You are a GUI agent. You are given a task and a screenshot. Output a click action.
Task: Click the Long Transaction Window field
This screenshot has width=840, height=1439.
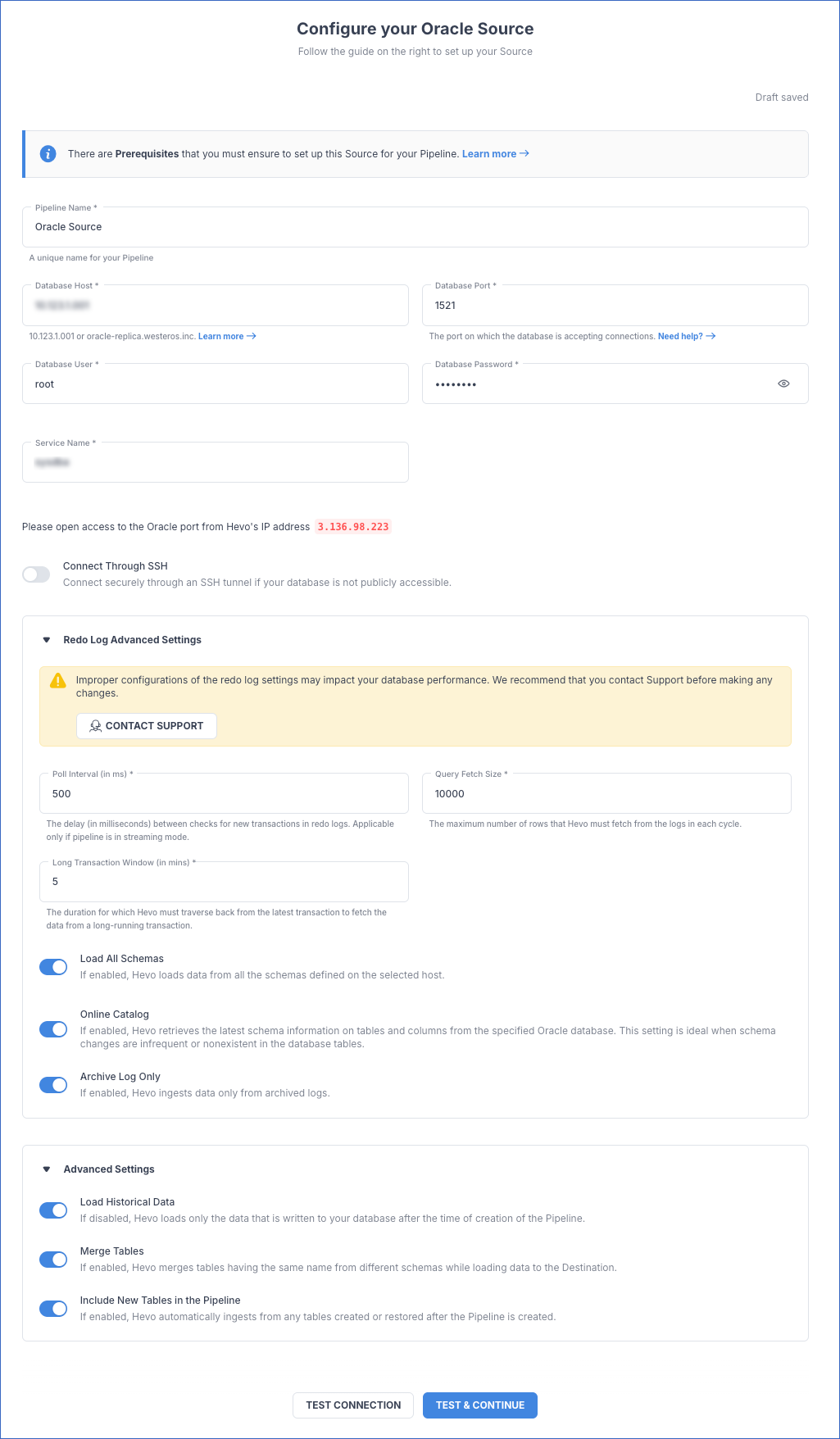pos(224,882)
